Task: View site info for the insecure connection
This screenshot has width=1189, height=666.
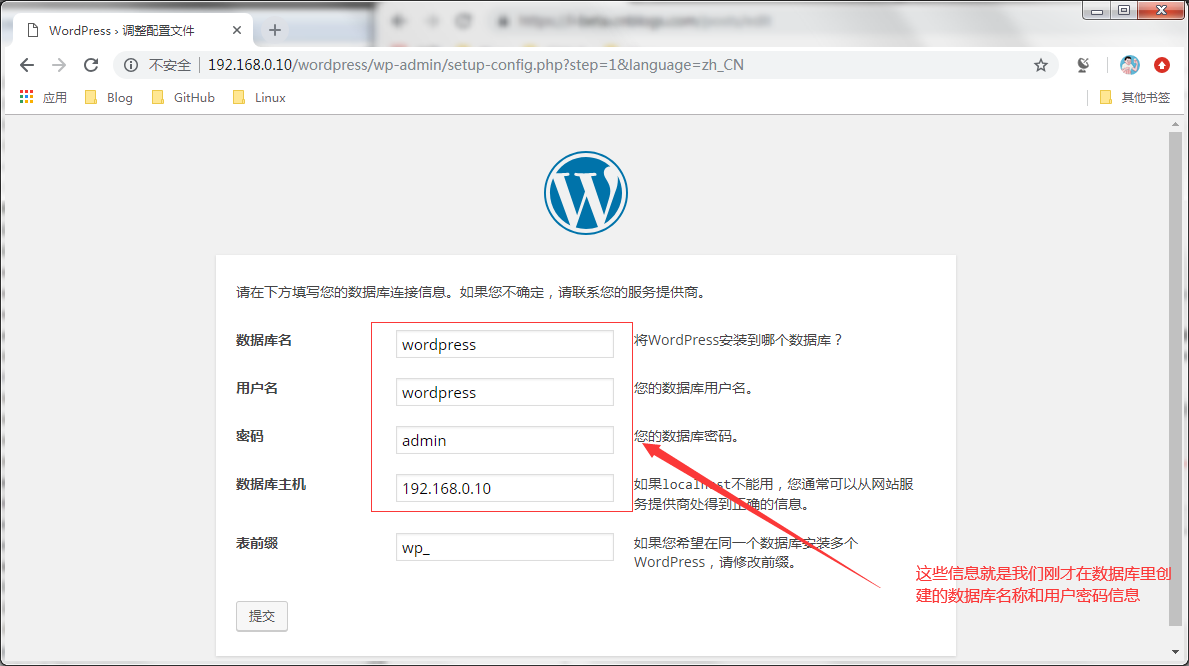Action: (x=131, y=65)
